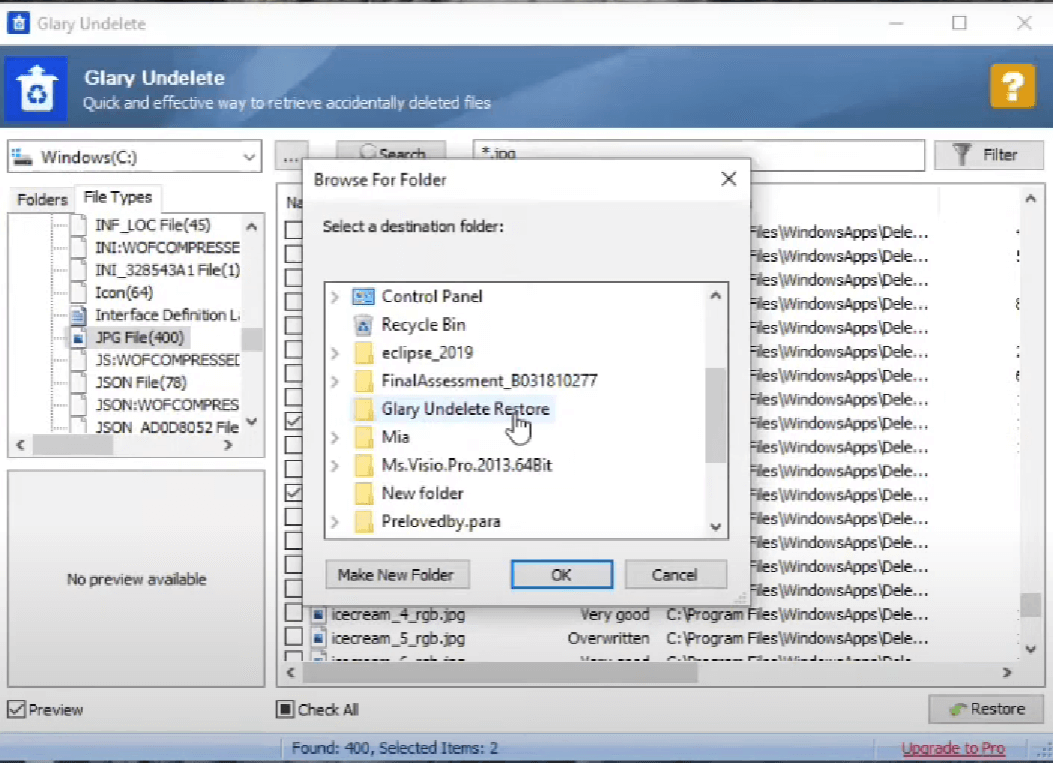Click the Filter button
This screenshot has height=763, width=1053.
point(989,155)
